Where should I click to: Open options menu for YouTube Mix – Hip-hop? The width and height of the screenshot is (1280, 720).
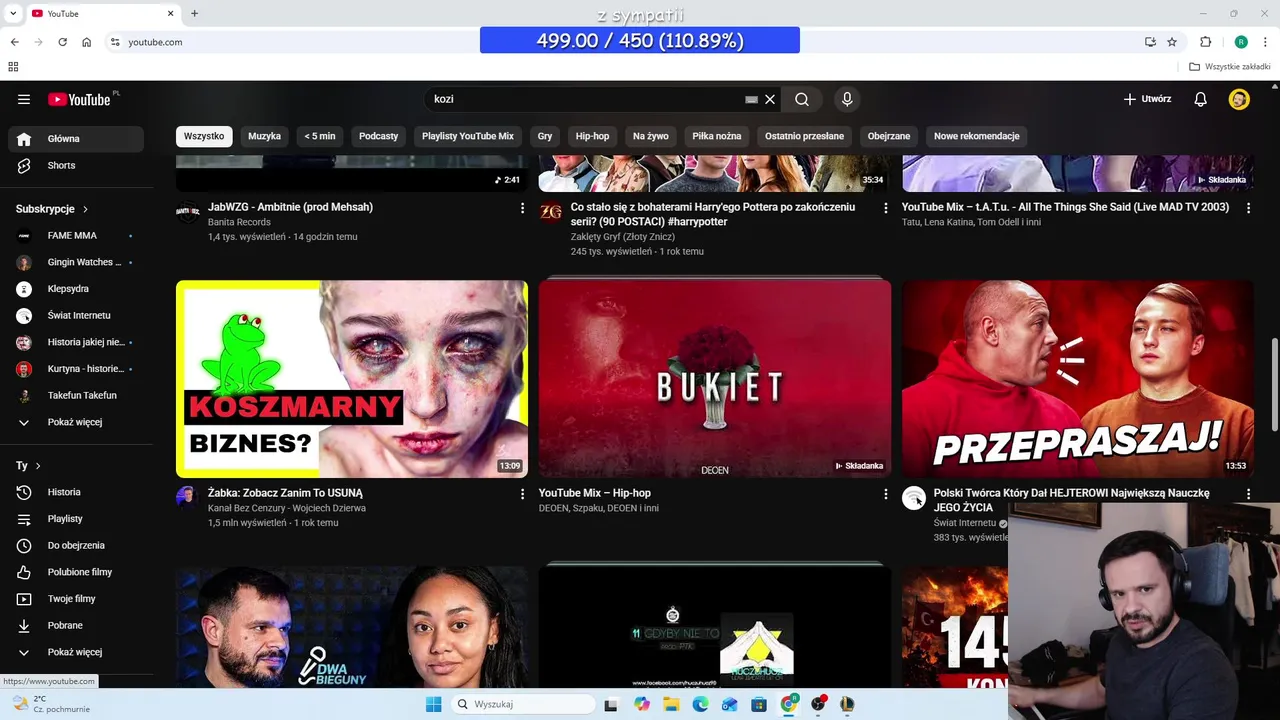[x=885, y=494]
